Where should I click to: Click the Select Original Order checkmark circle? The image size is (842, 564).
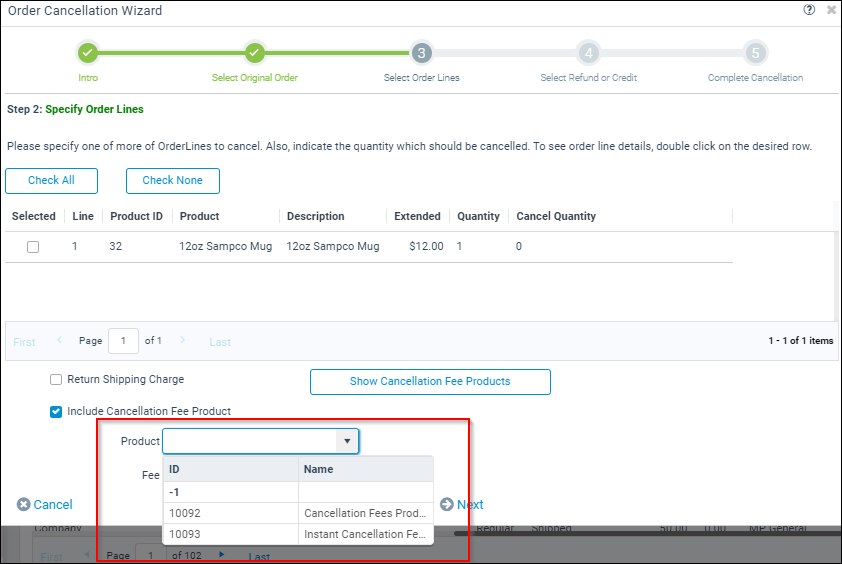coord(255,53)
